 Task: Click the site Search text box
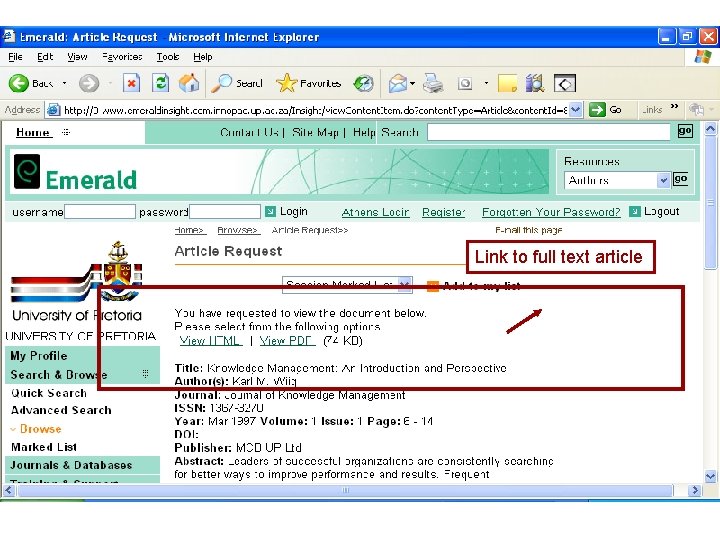tap(548, 132)
